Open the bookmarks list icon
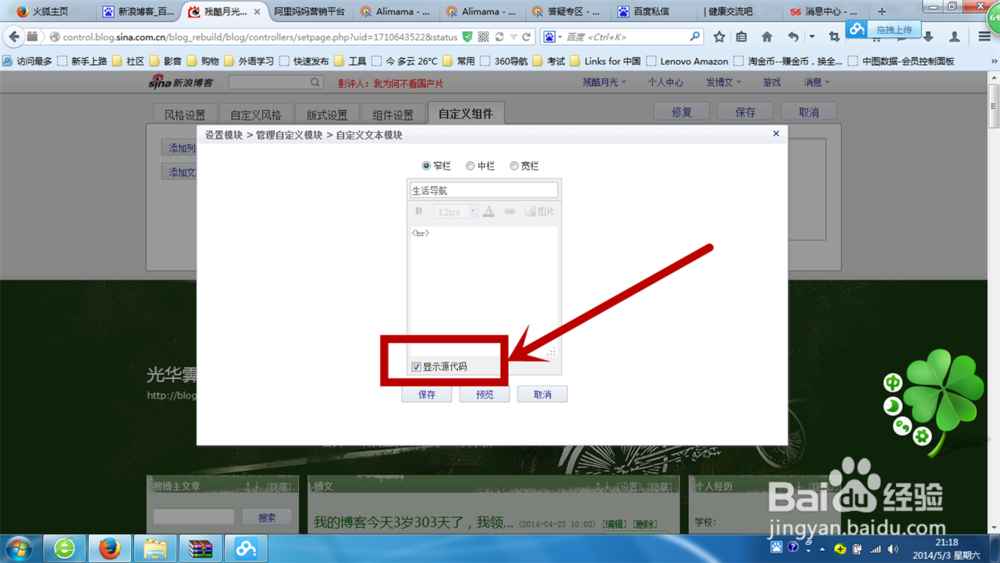The width and height of the screenshot is (1000, 563). click(741, 37)
